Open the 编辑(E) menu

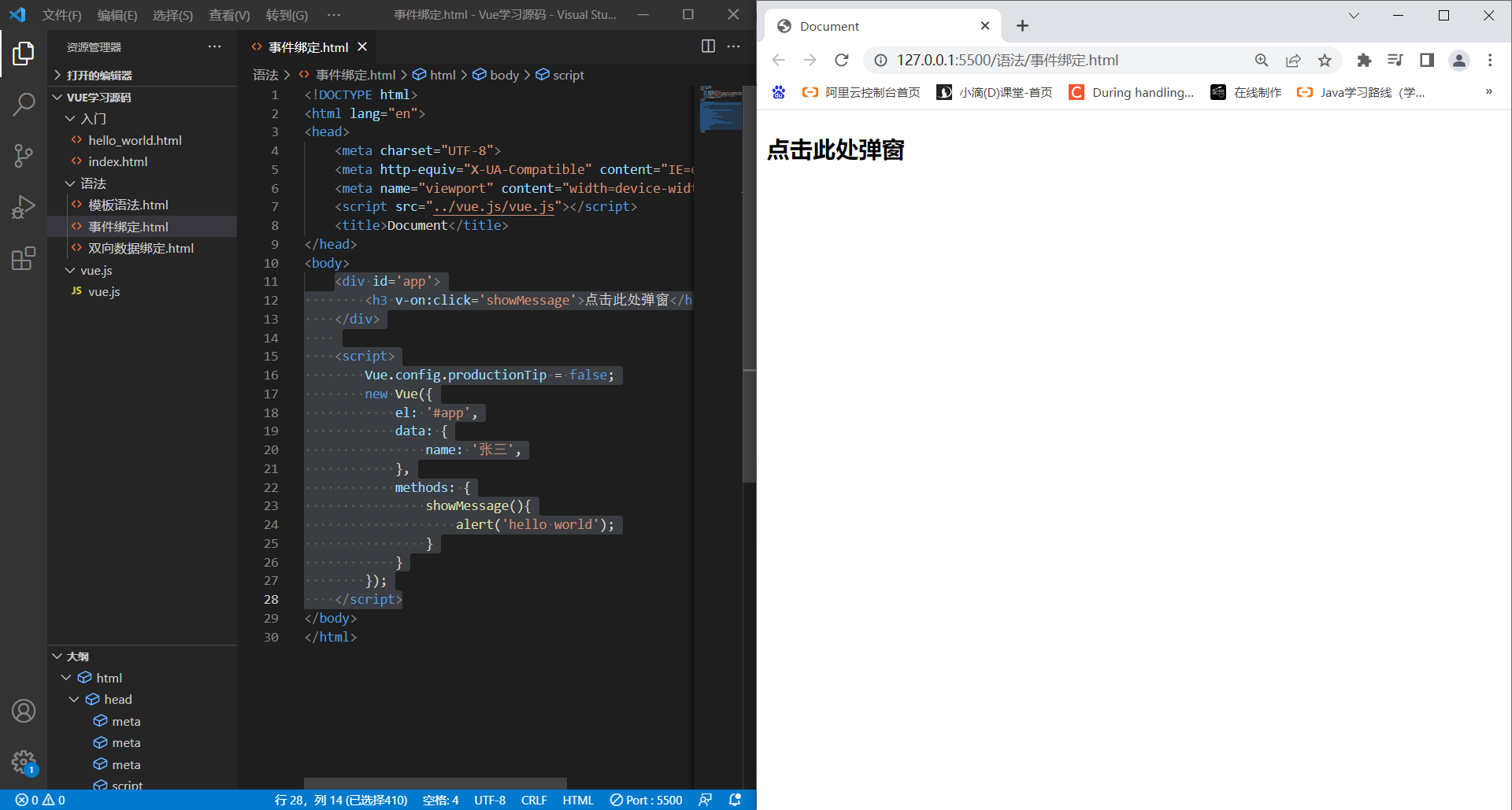pos(117,15)
